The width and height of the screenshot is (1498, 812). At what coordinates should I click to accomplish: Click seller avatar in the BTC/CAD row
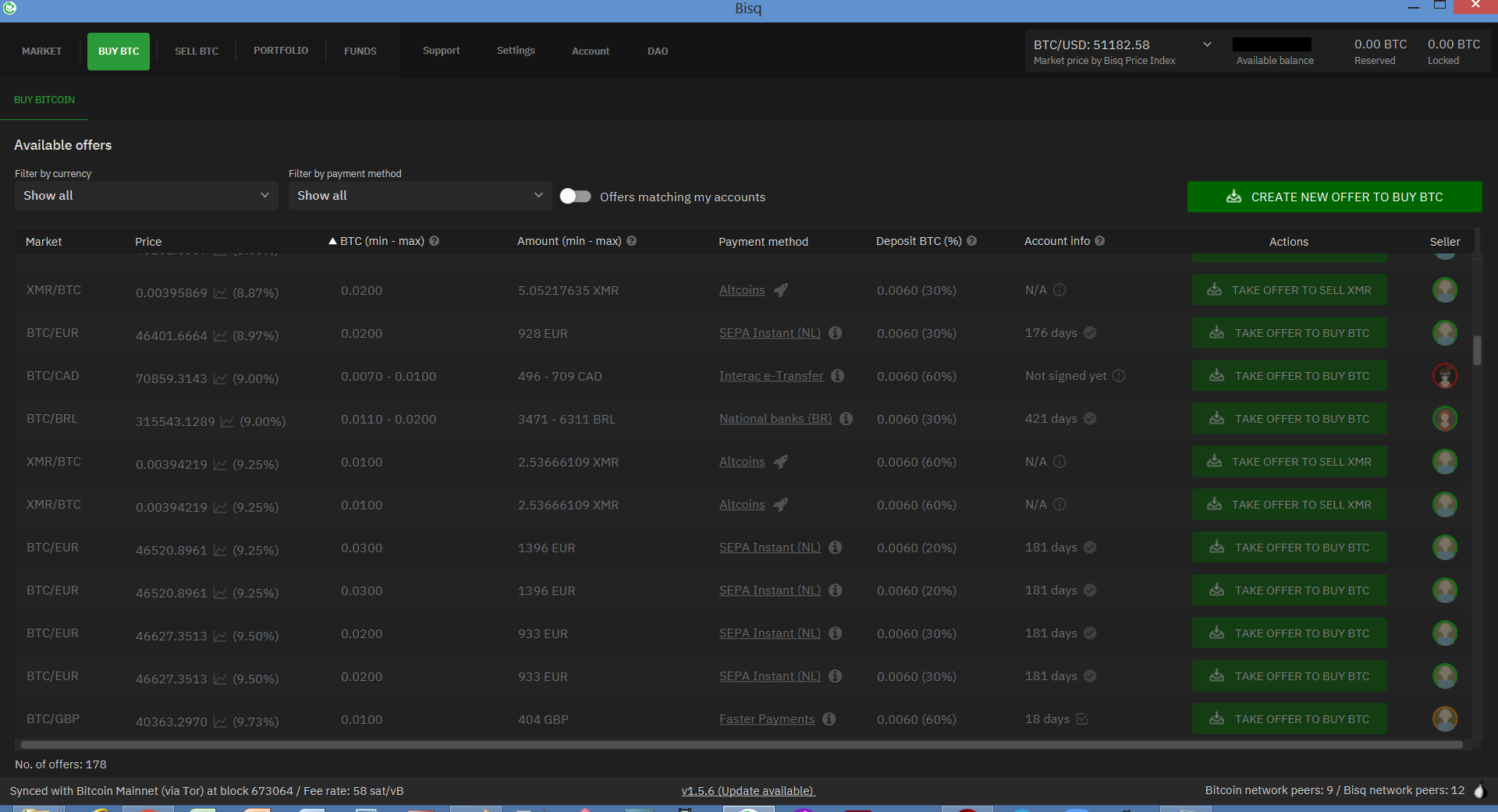point(1444,376)
